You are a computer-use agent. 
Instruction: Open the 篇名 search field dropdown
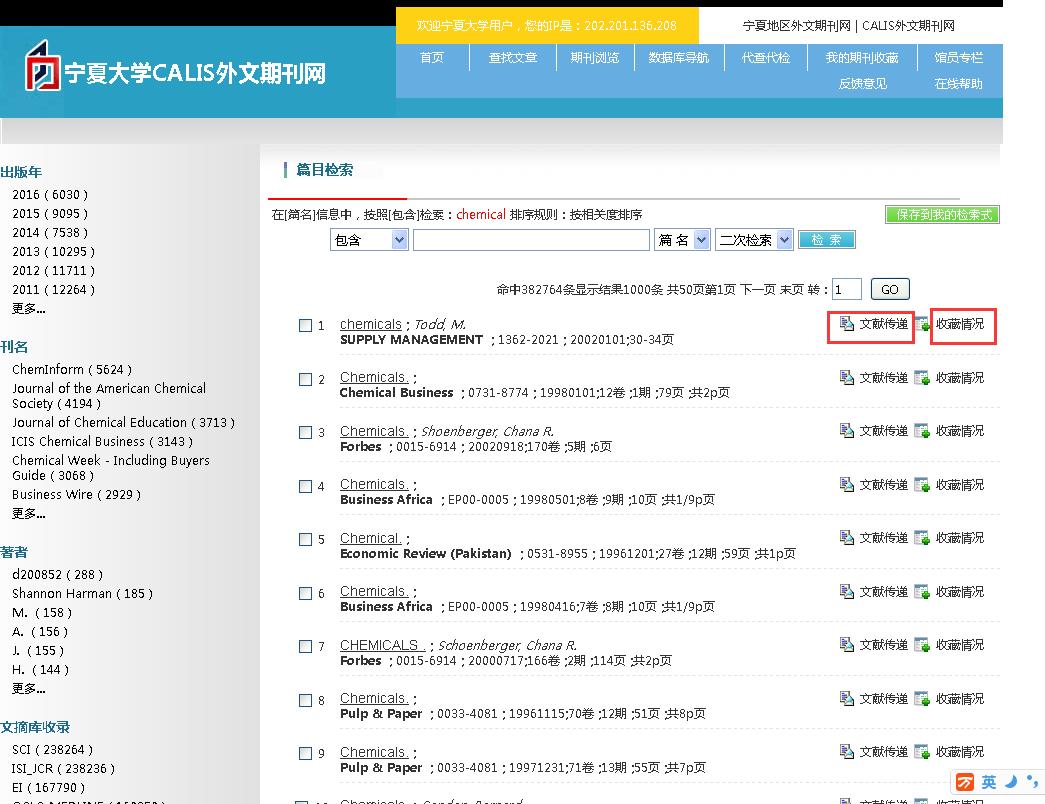682,240
